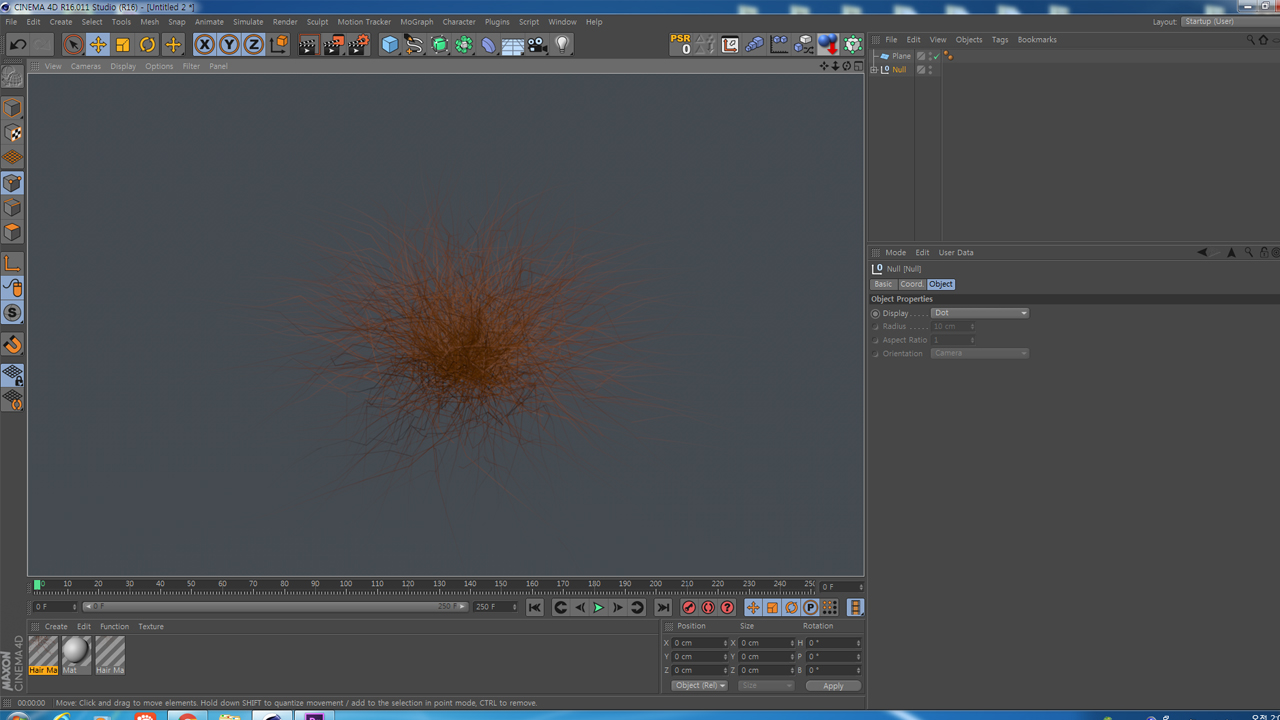Go to start of animation
1280x720 pixels.
[535, 607]
